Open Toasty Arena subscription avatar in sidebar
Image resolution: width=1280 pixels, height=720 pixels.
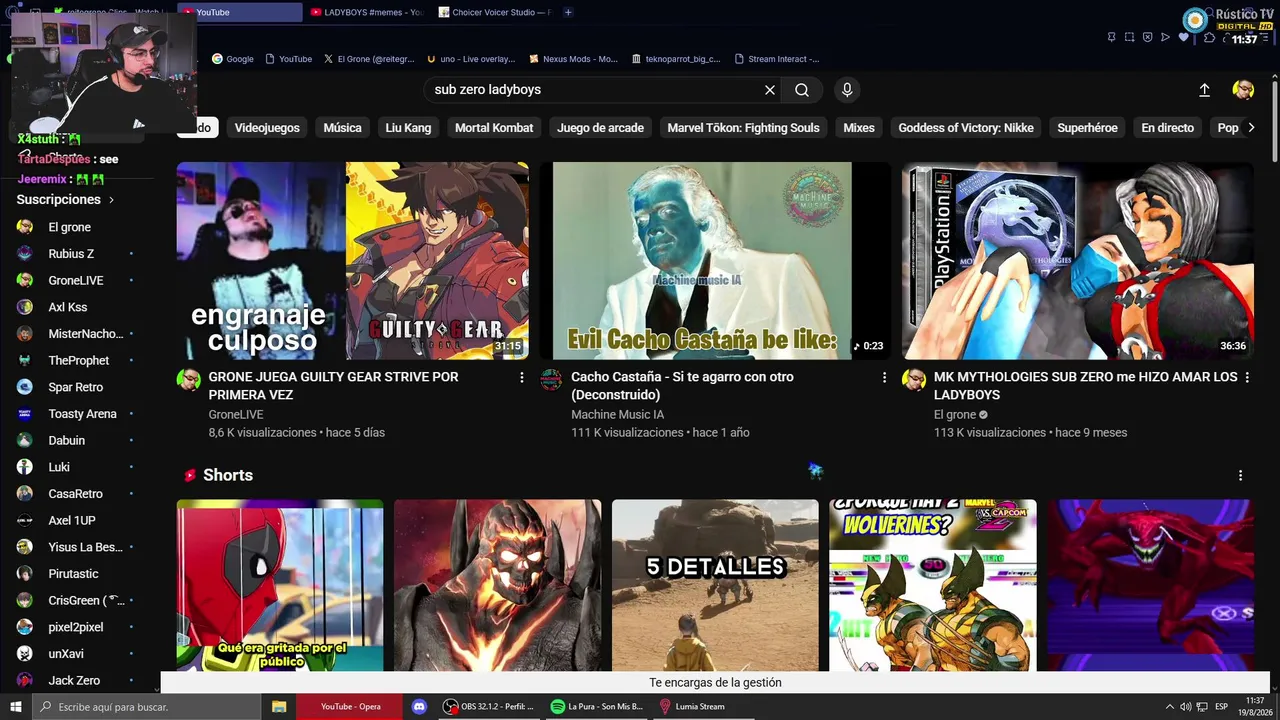click(x=25, y=414)
